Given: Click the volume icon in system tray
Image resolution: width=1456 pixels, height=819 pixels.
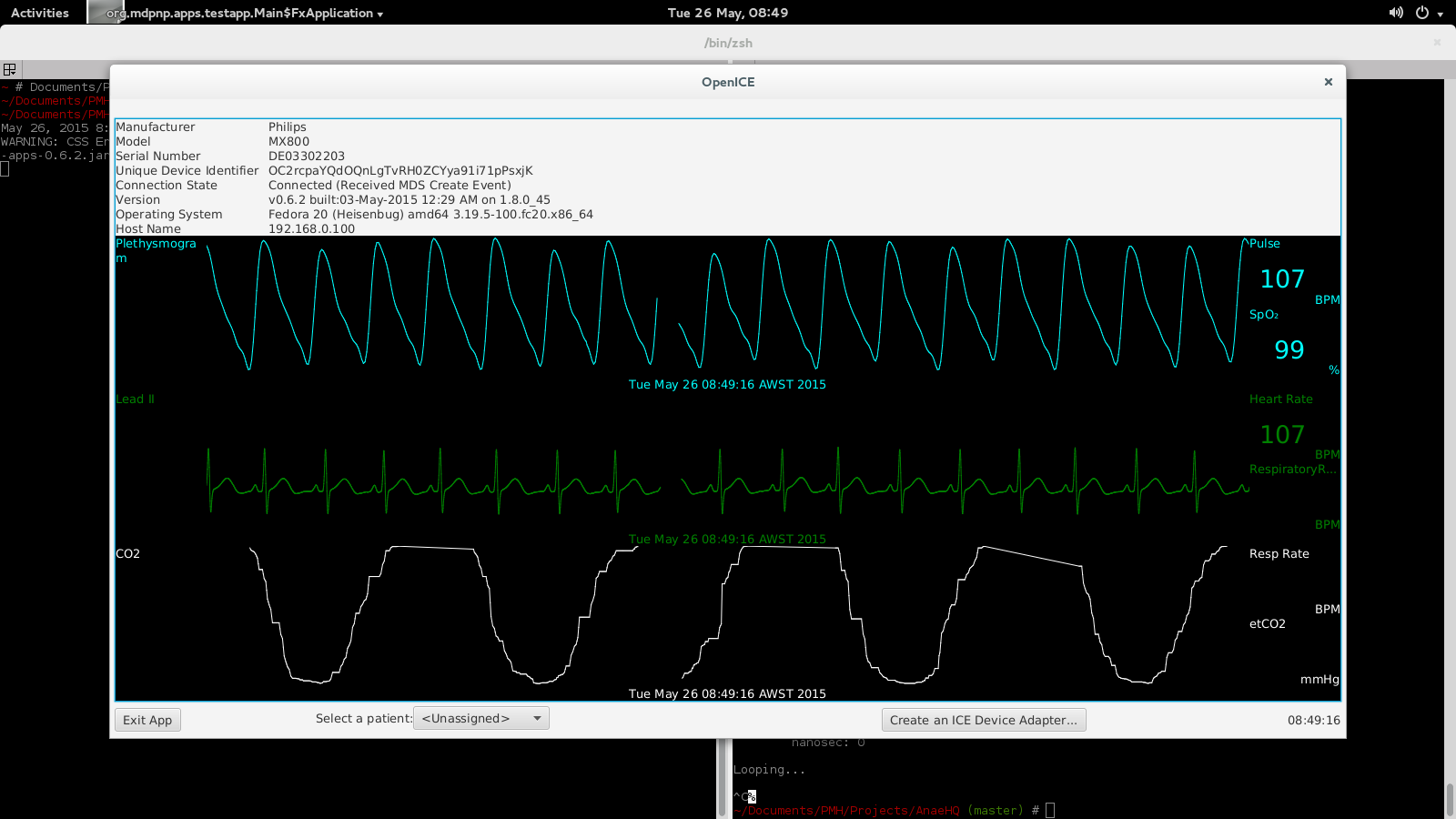Looking at the screenshot, I should [1396, 13].
